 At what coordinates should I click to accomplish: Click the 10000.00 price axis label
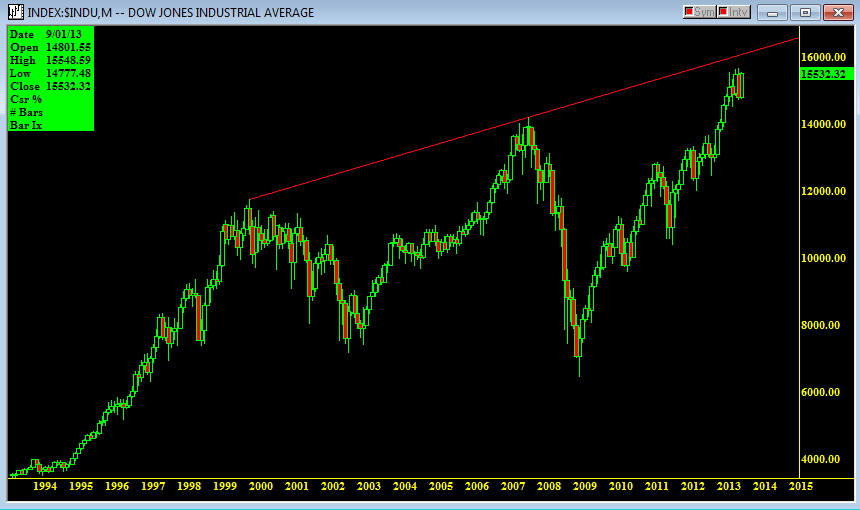[x=823, y=258]
